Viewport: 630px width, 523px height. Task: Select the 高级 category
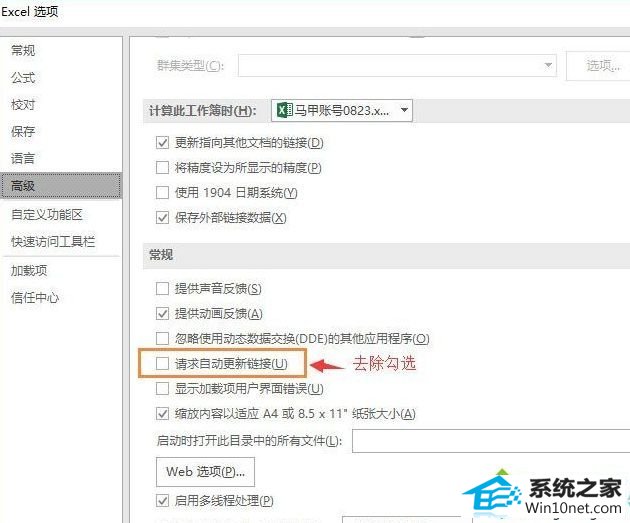pos(61,186)
